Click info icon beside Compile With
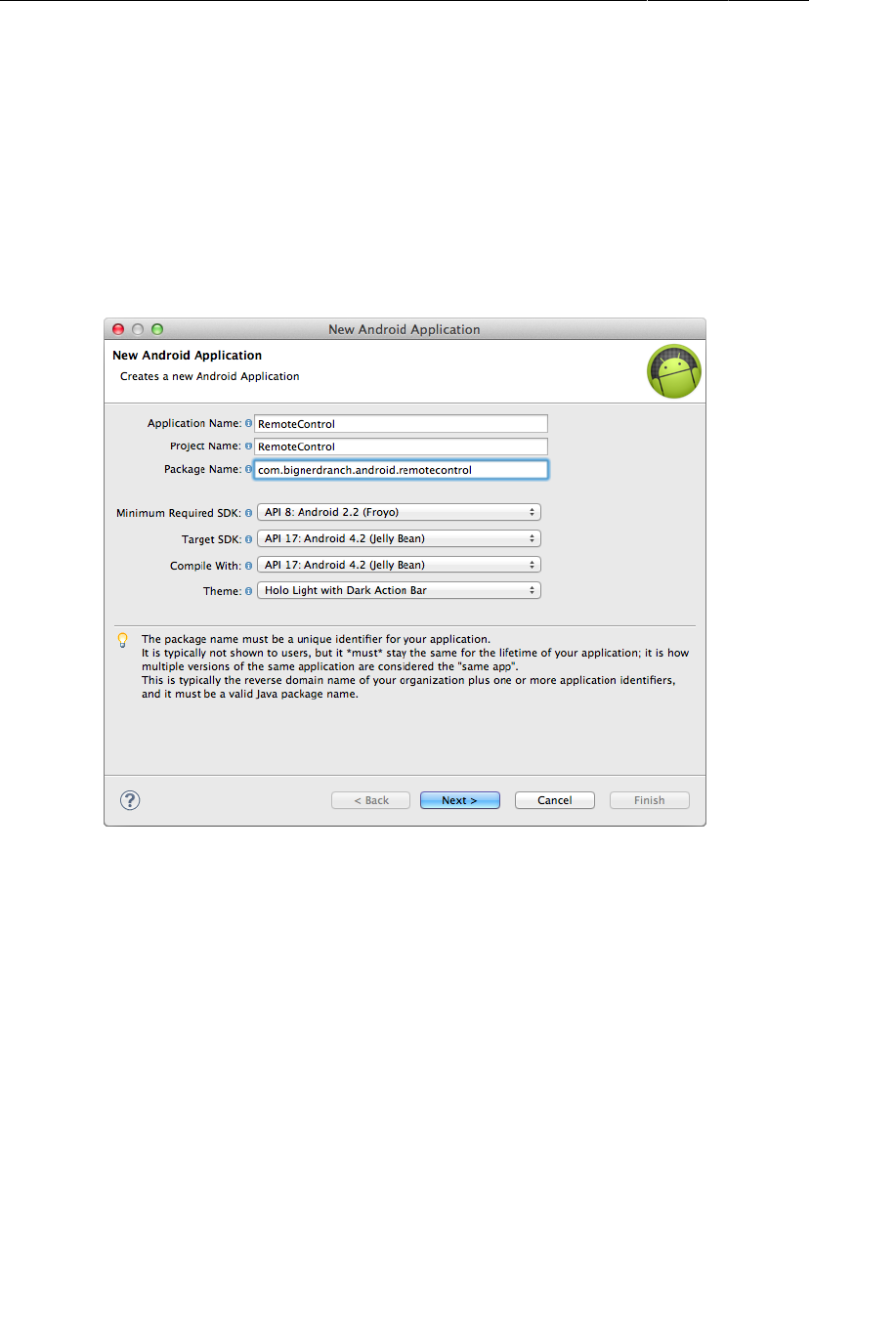The width and height of the screenshot is (896, 1319). [x=248, y=566]
